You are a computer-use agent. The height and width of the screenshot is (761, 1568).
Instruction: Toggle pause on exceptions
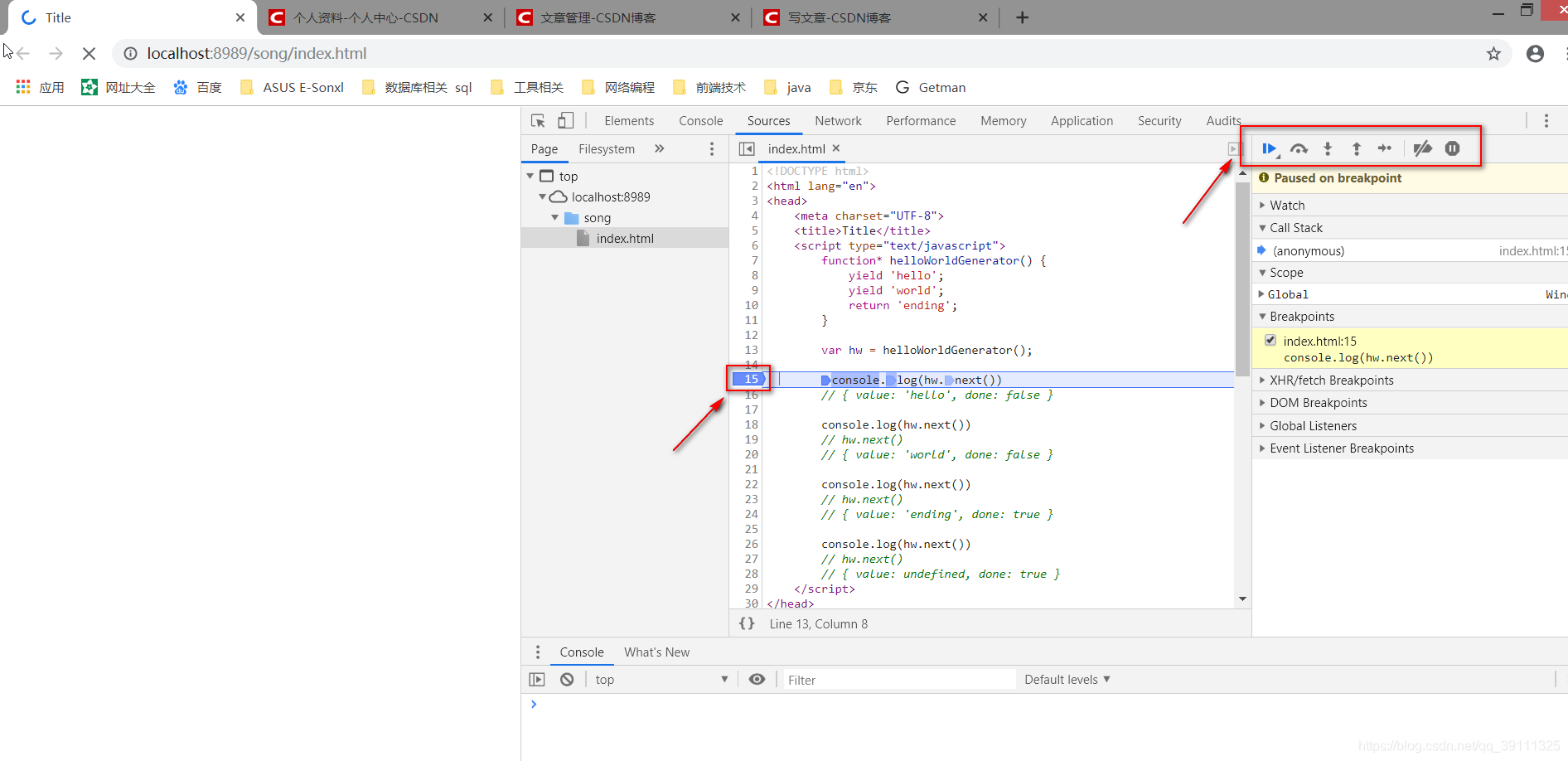point(1452,148)
